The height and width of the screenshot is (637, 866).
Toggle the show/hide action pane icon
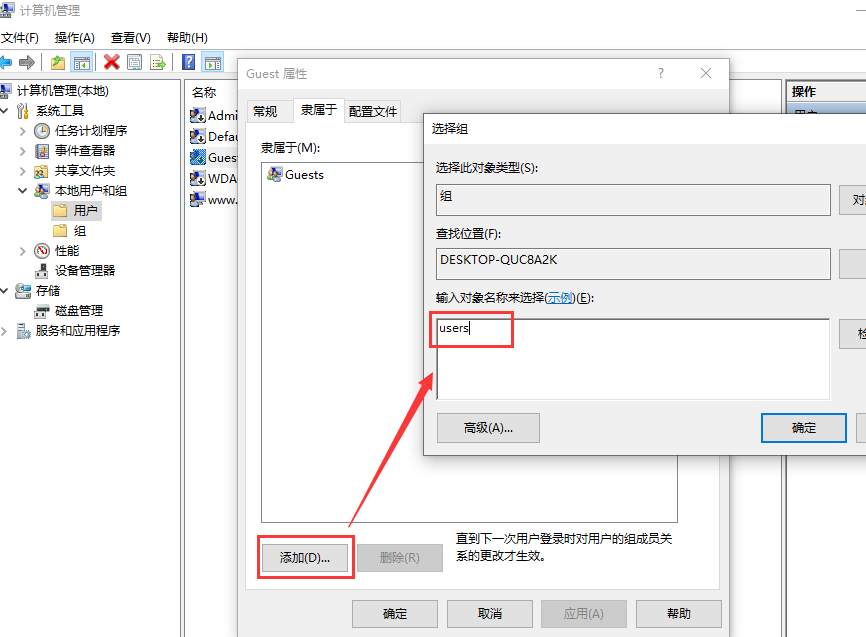click(213, 62)
